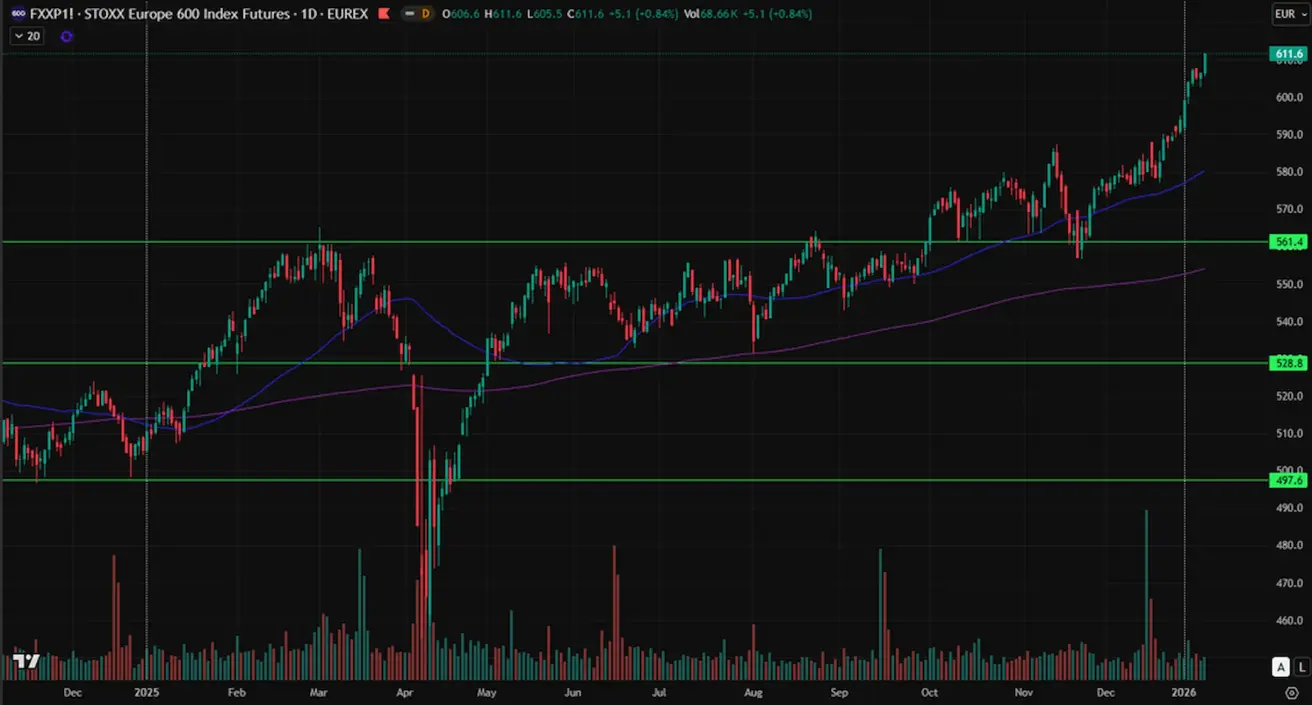Toggle log scale with the L button
The image size is (1312, 705).
1301,667
